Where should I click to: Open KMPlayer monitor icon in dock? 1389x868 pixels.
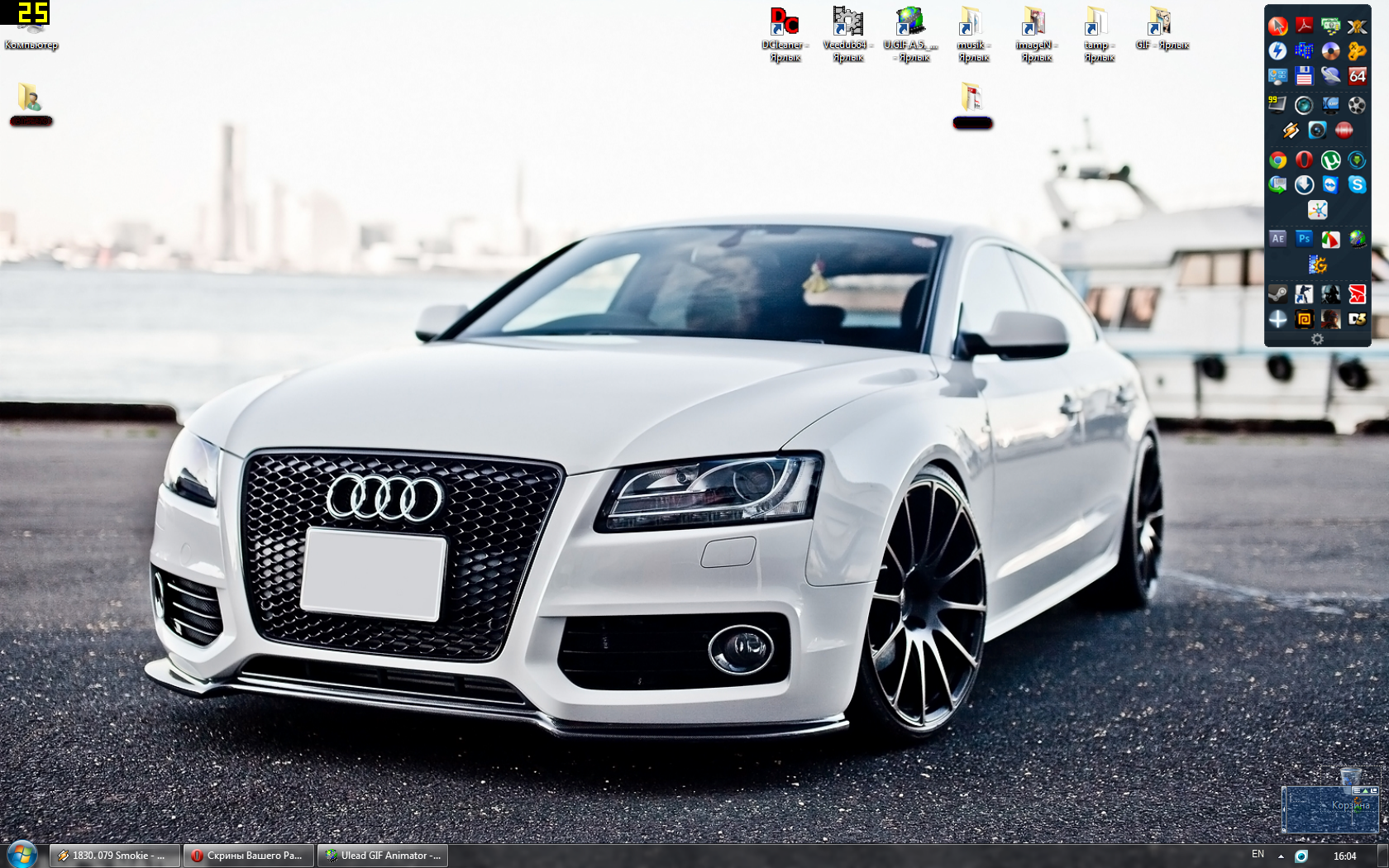[1330, 104]
